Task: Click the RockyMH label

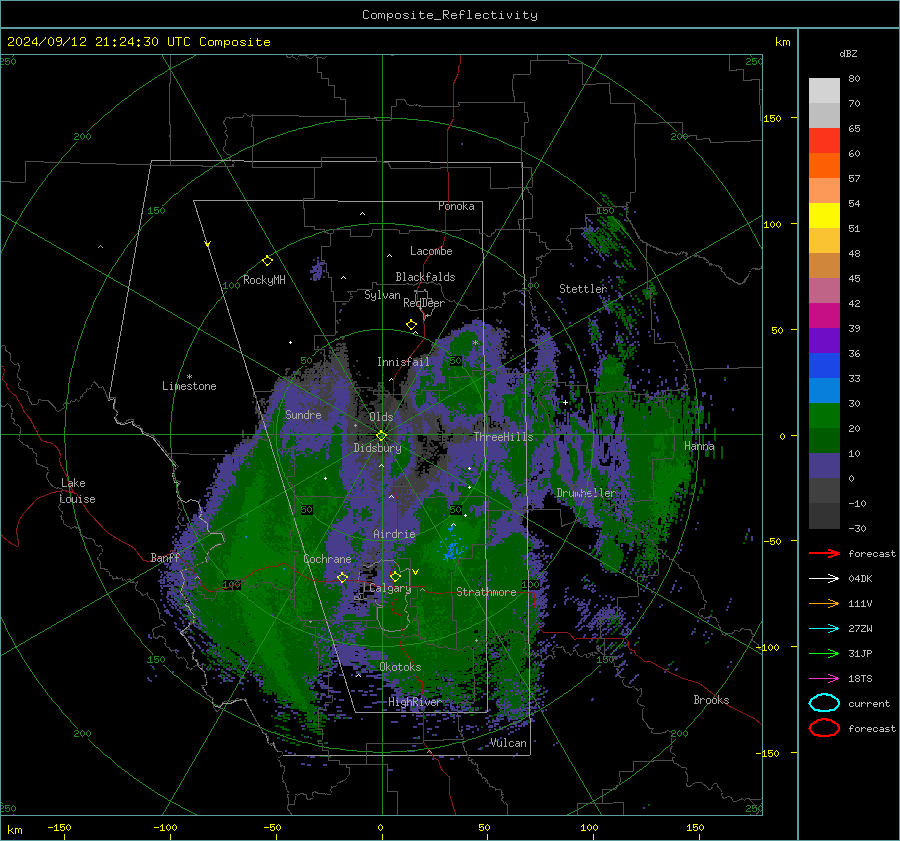Action: (264, 280)
